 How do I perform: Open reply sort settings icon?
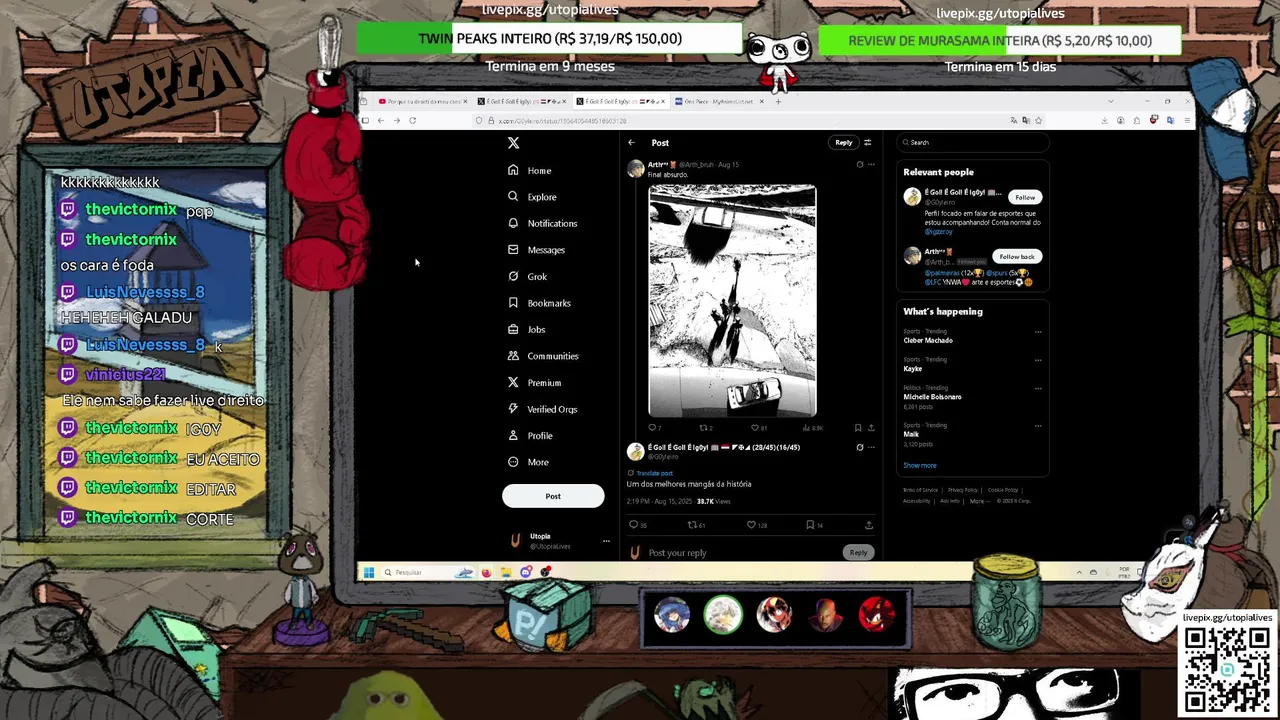867,142
